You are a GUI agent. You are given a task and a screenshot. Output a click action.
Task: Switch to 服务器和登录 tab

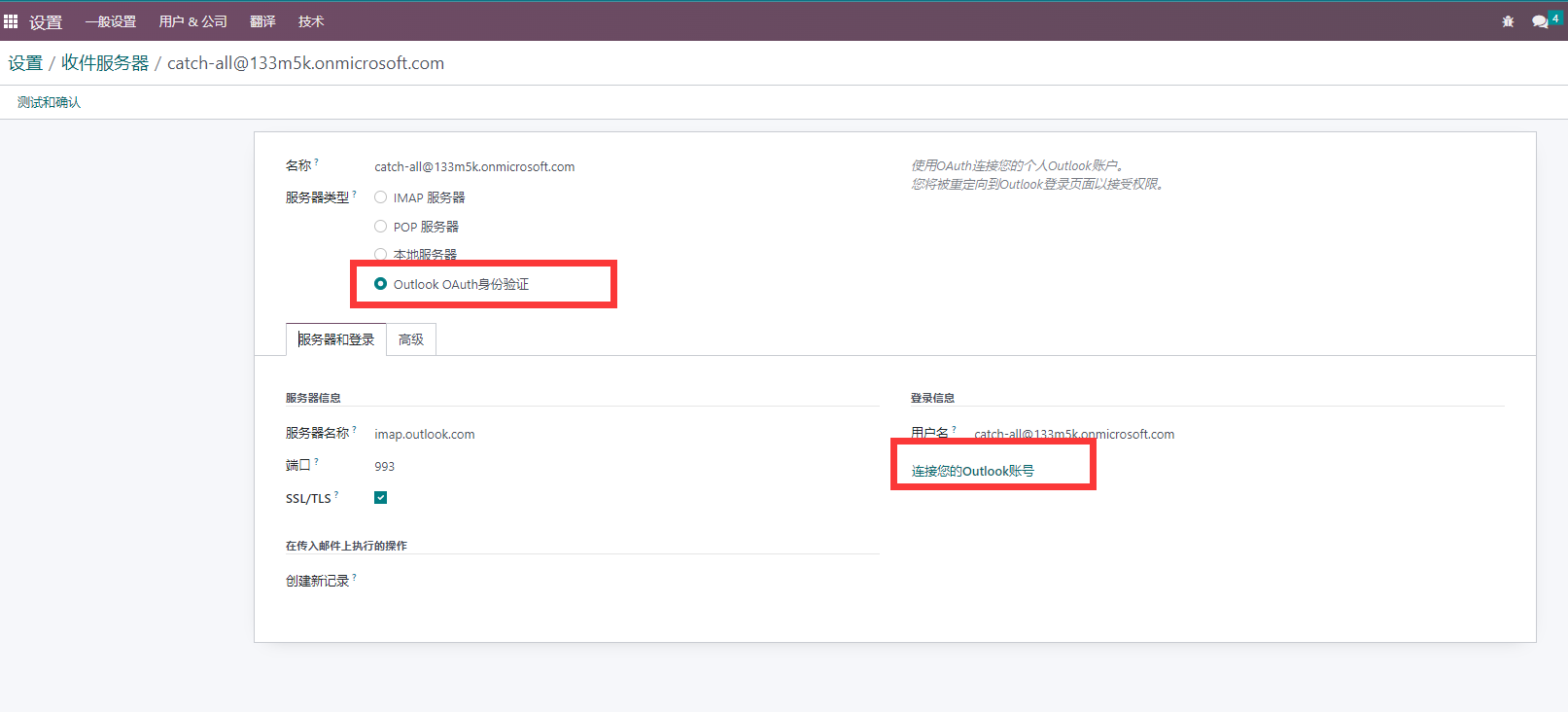click(336, 339)
